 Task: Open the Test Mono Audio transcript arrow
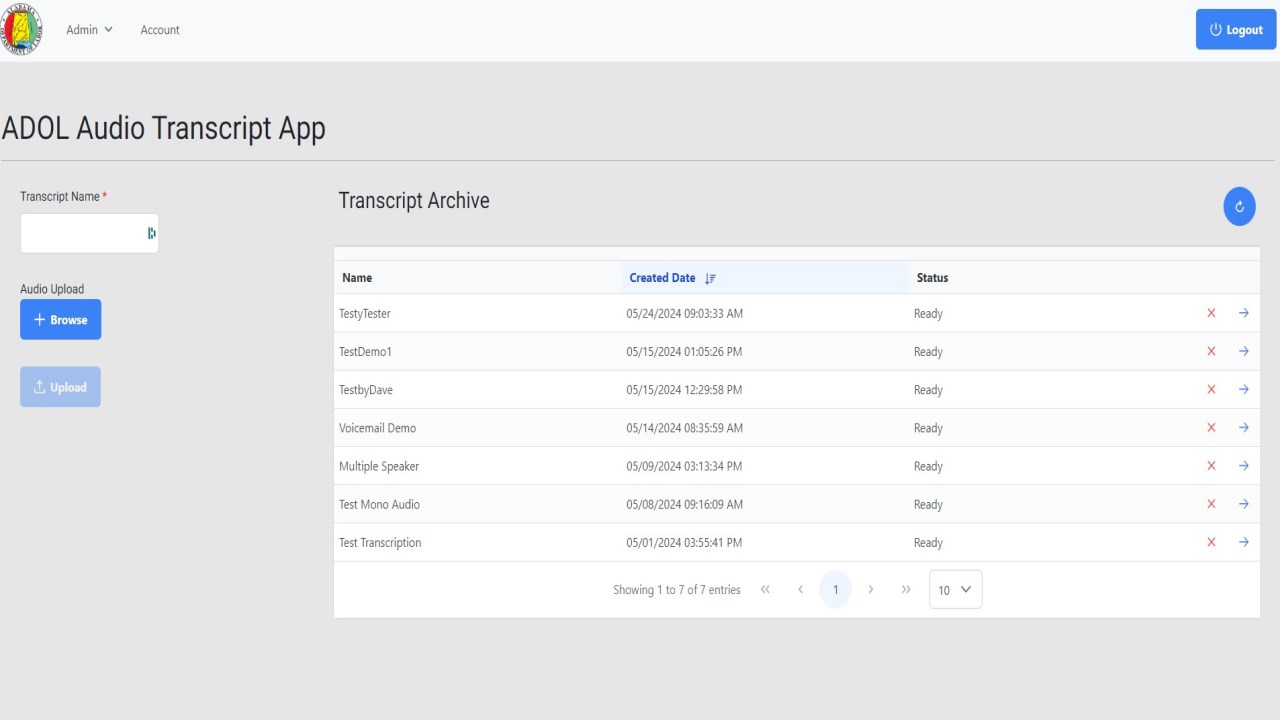point(1244,504)
